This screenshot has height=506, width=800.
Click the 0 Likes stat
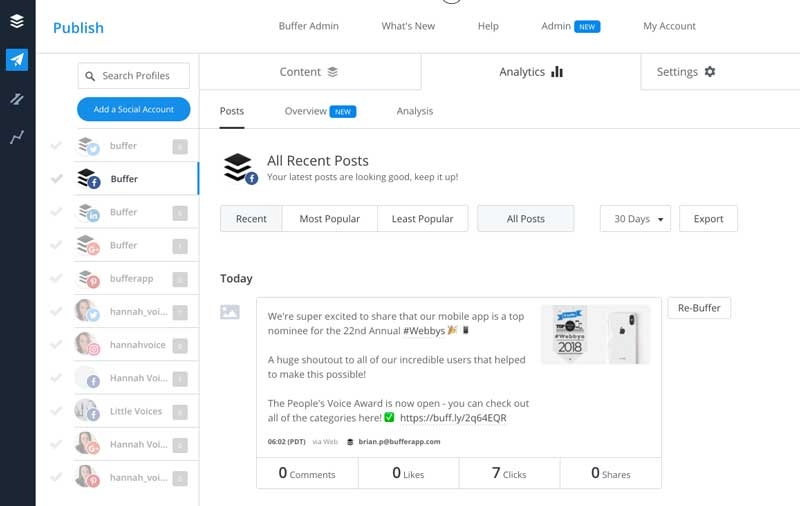408,473
